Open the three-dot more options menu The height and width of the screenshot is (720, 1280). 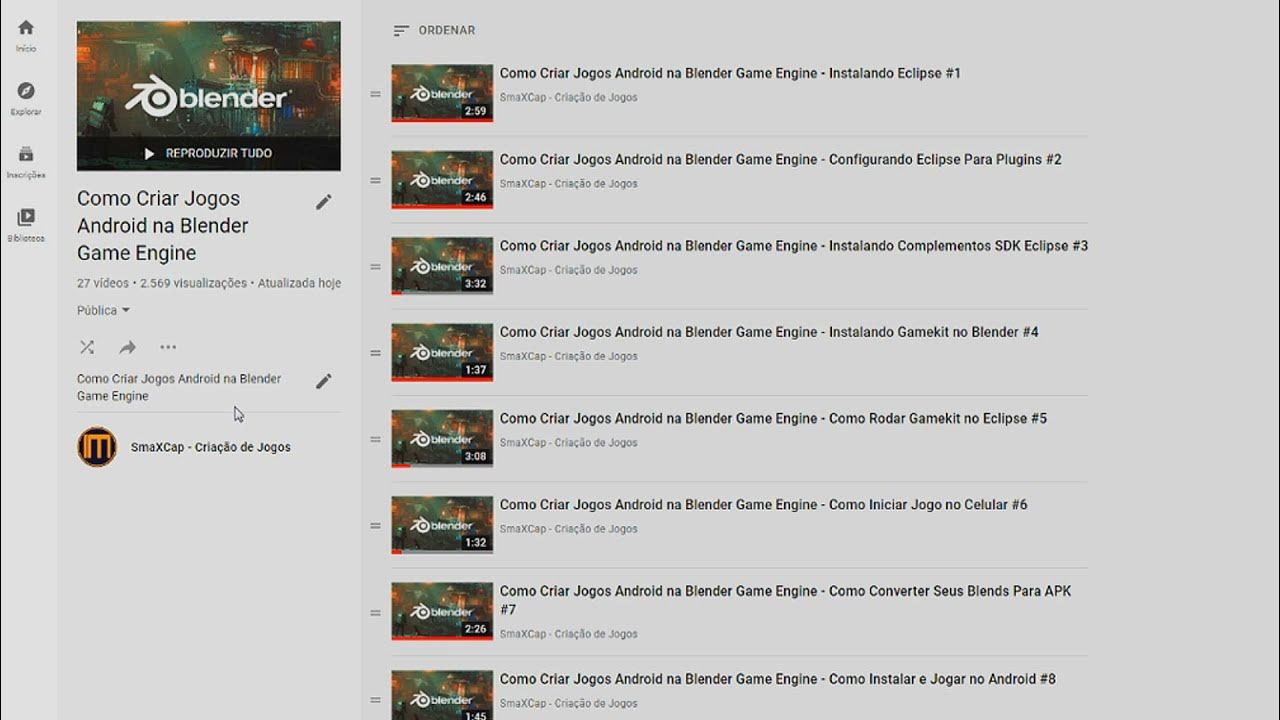pos(168,347)
